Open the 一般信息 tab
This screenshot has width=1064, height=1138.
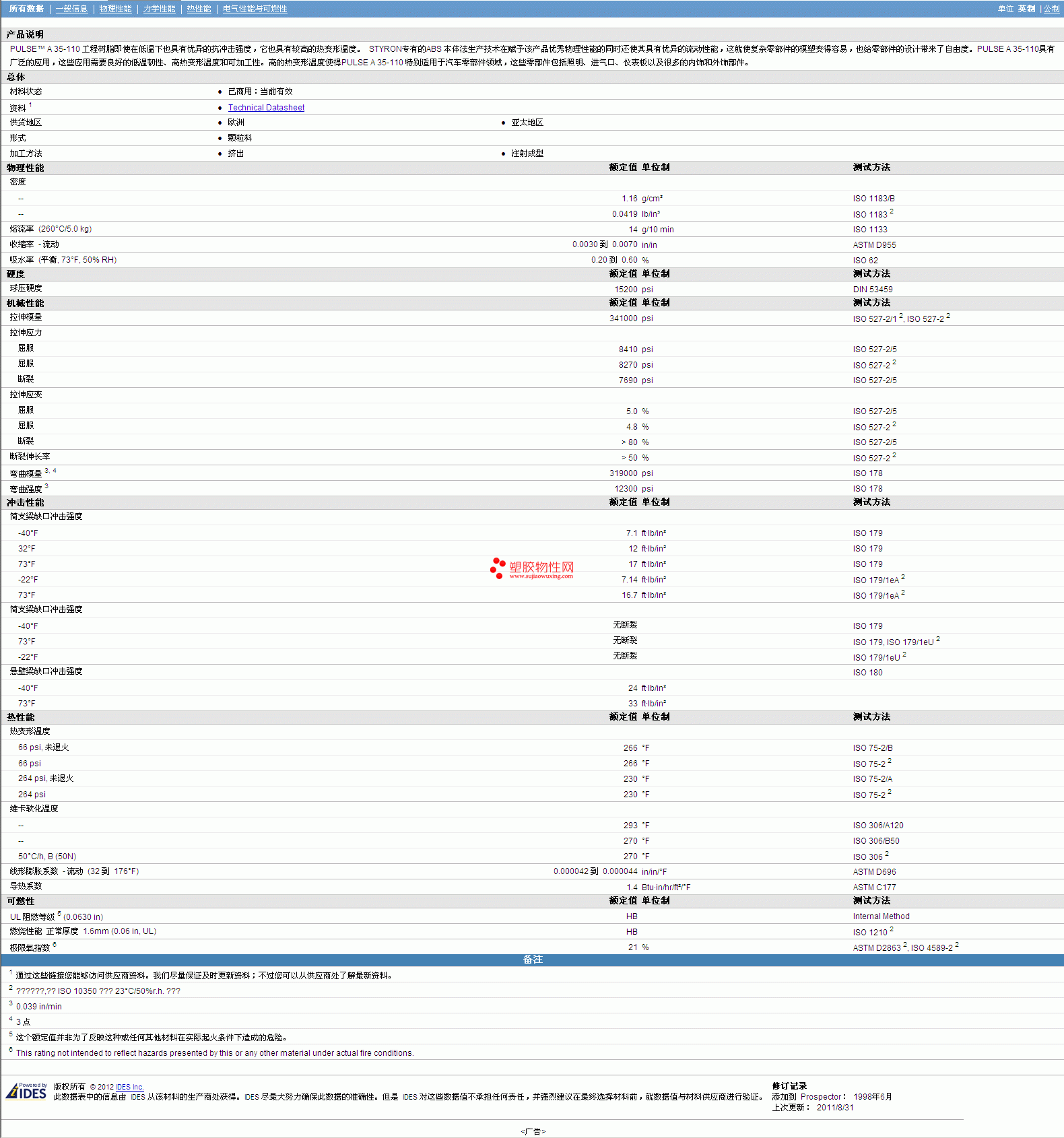[71, 9]
